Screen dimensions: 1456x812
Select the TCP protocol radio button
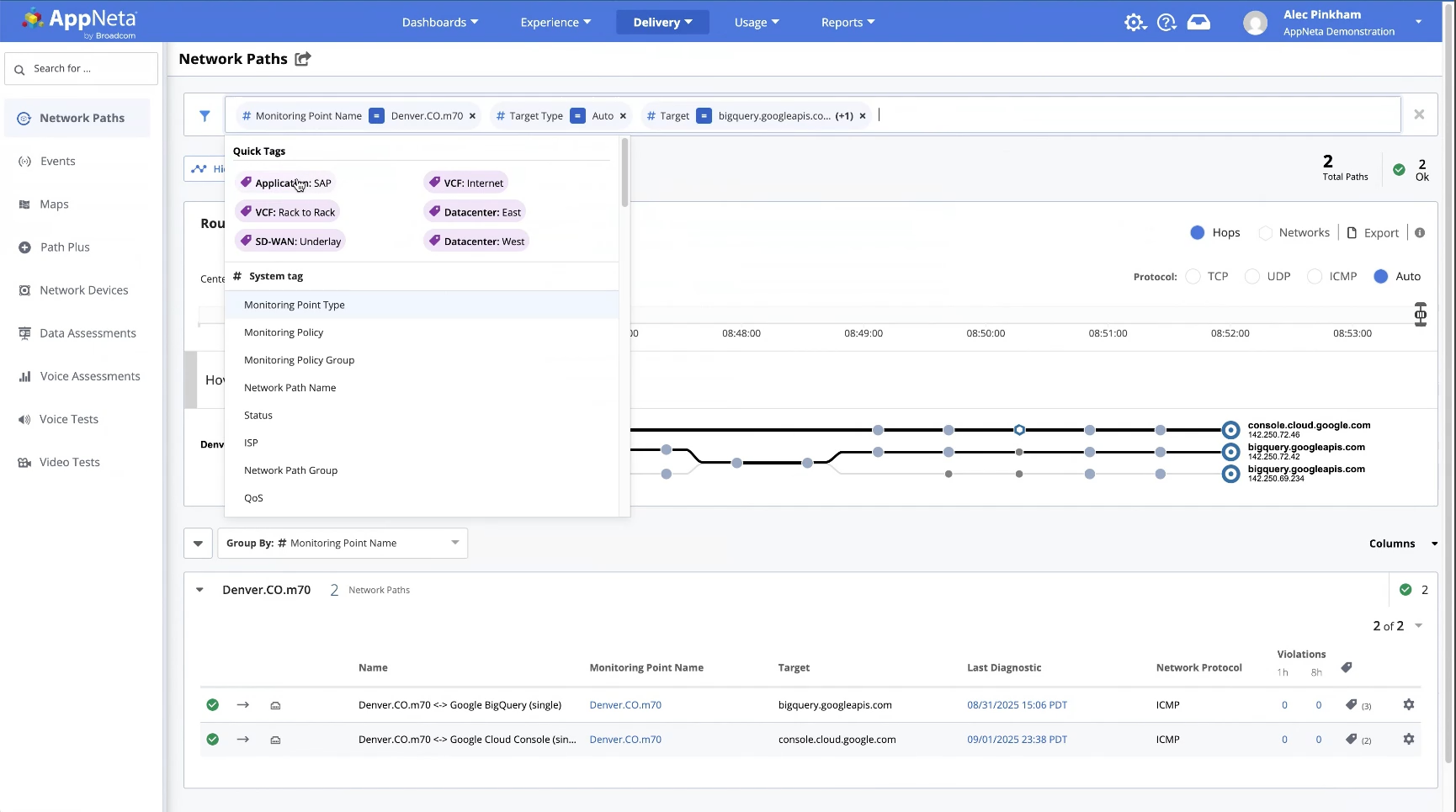pyautogui.click(x=1193, y=277)
